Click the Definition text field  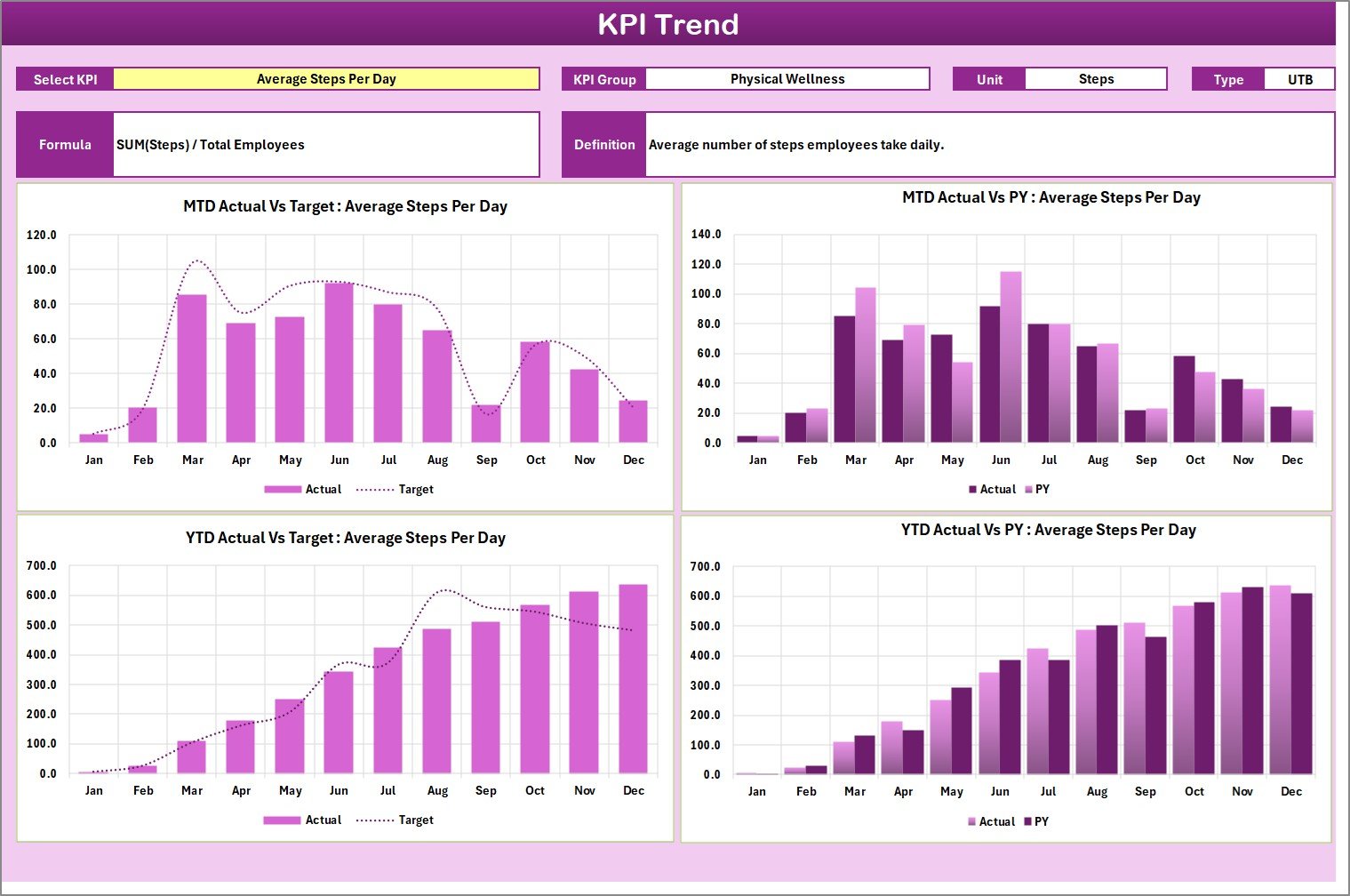tap(989, 144)
